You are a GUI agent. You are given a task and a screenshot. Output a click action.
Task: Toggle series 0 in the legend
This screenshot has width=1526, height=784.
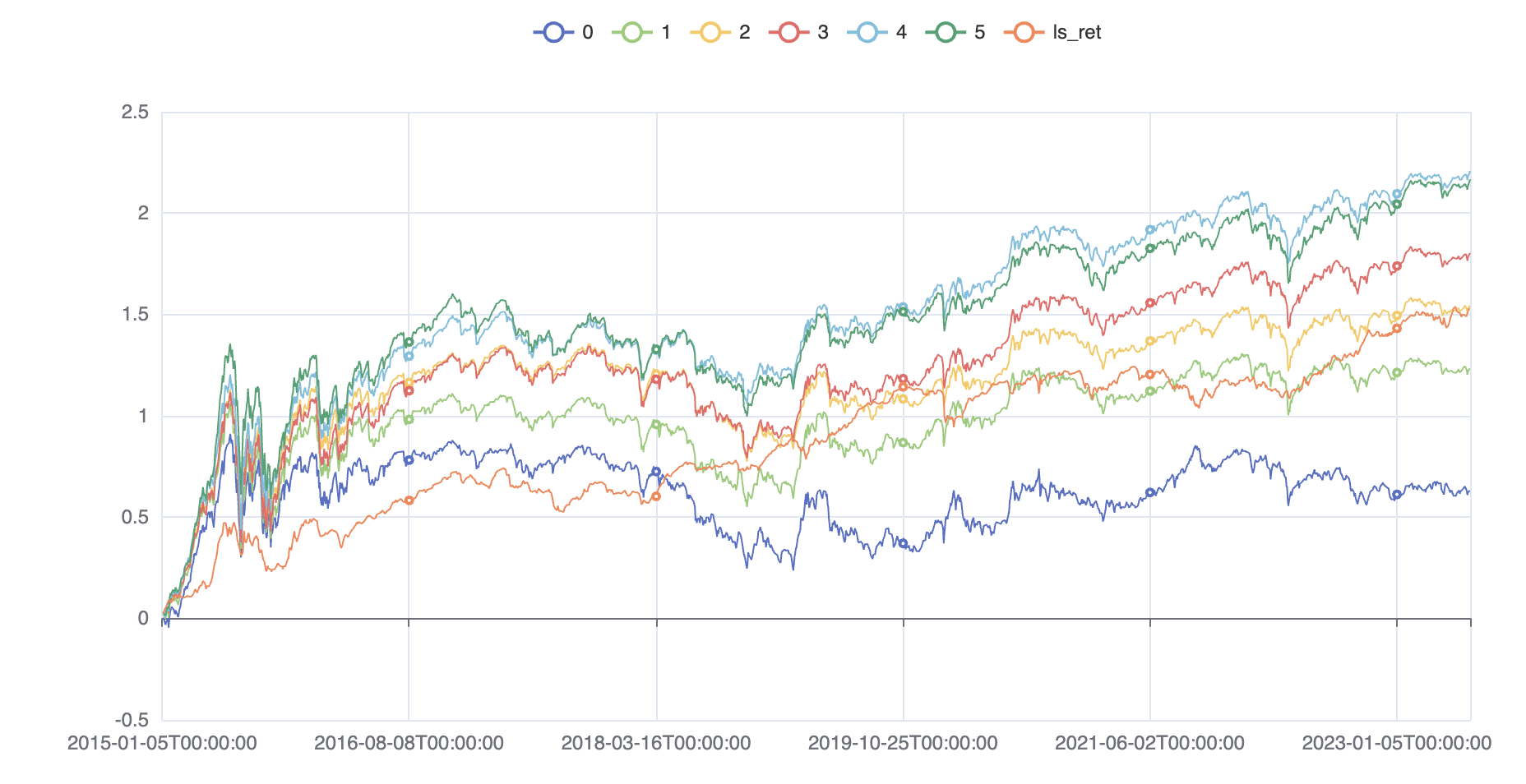pyautogui.click(x=563, y=32)
